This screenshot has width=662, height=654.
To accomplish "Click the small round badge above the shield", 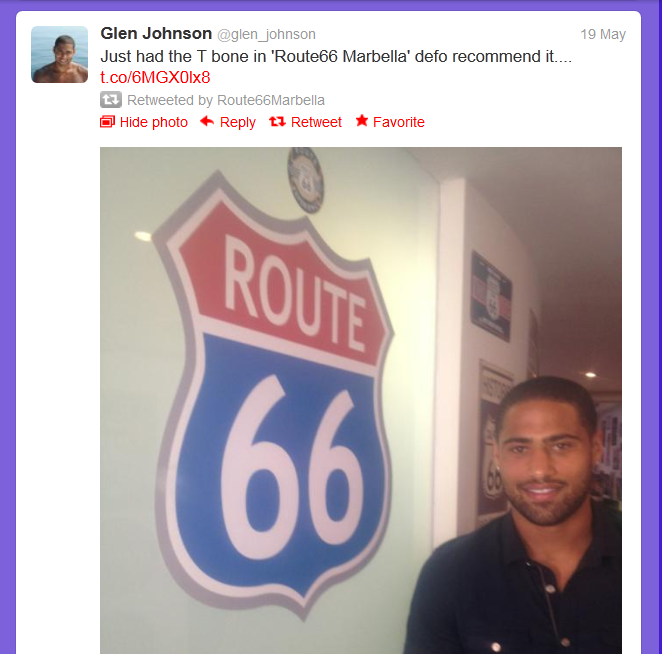I will click(306, 179).
